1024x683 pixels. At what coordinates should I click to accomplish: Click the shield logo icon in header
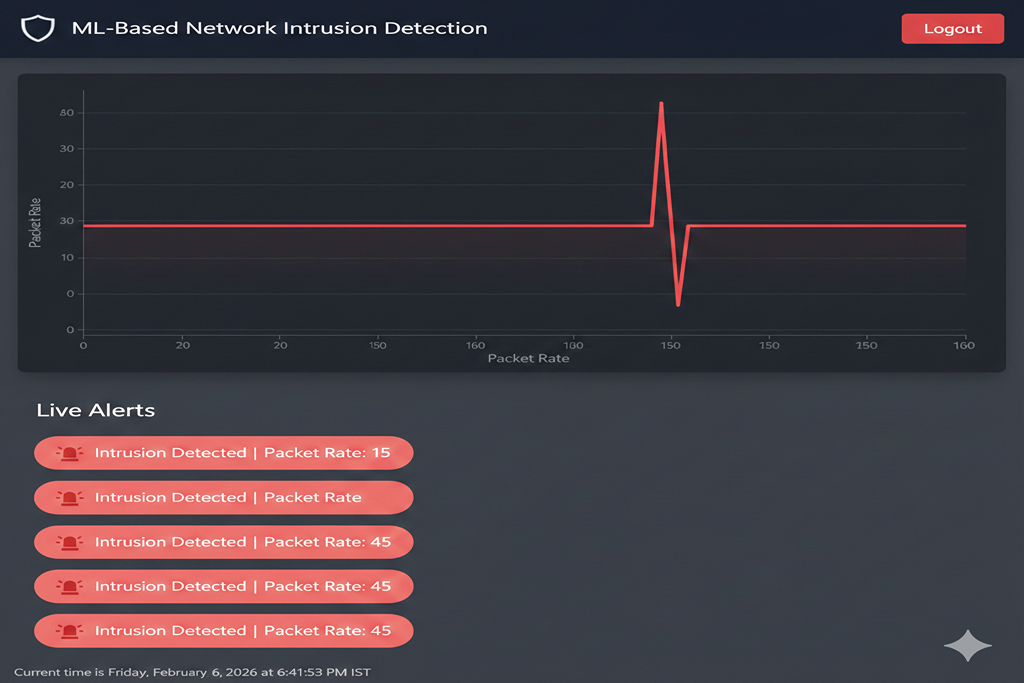tap(37, 28)
